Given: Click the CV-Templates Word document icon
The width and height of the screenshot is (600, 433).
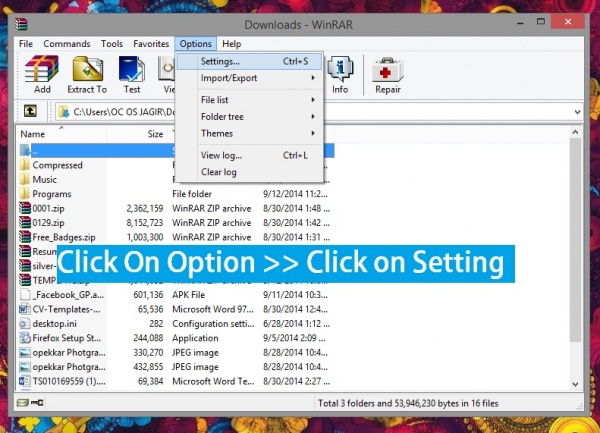Looking at the screenshot, I should tap(25, 309).
